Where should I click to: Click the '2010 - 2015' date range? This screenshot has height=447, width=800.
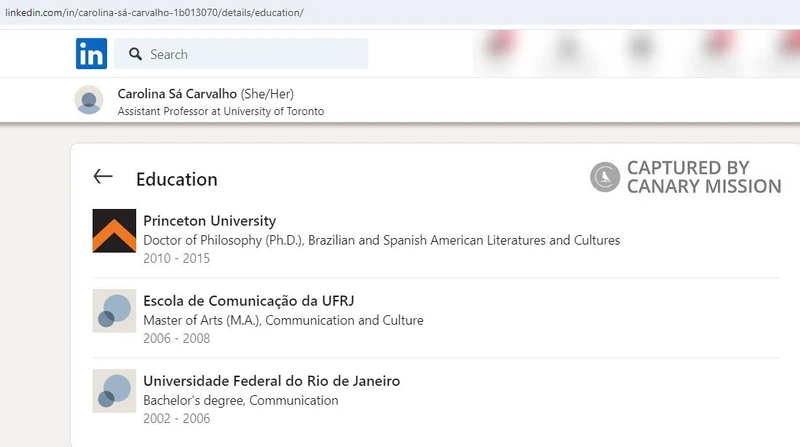(177, 258)
